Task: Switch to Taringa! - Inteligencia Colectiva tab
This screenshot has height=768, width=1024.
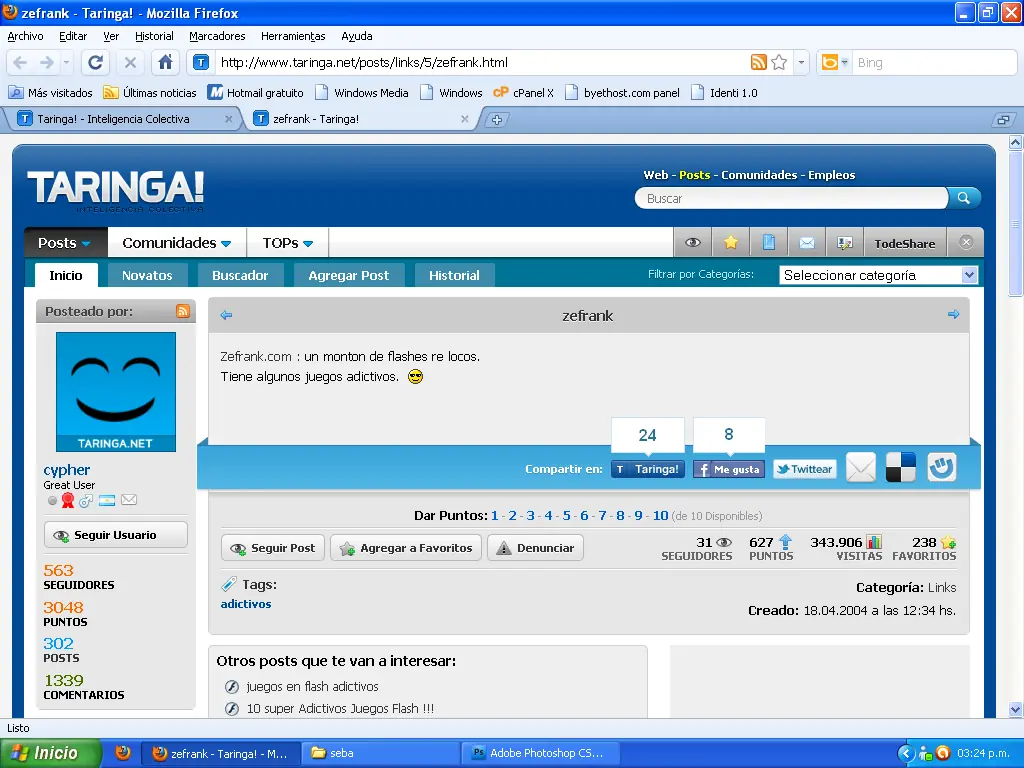Action: tap(123, 119)
